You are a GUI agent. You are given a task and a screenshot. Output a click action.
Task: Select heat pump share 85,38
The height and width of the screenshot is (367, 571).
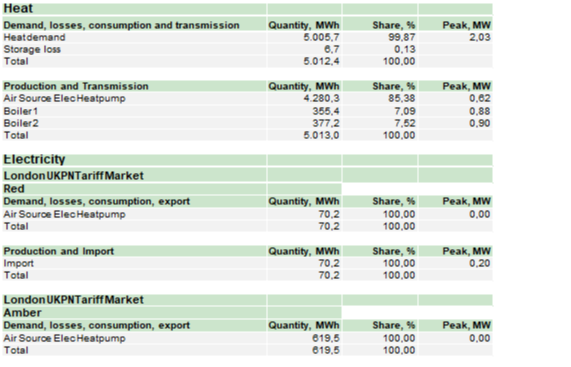pos(402,98)
